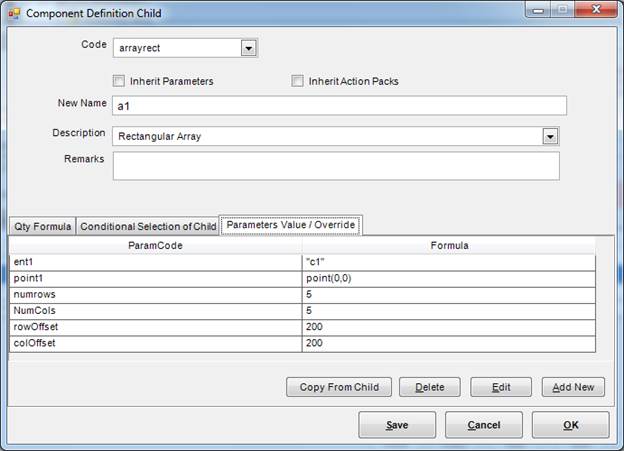Click the Edit button
The width and height of the screenshot is (624, 451).
500,387
